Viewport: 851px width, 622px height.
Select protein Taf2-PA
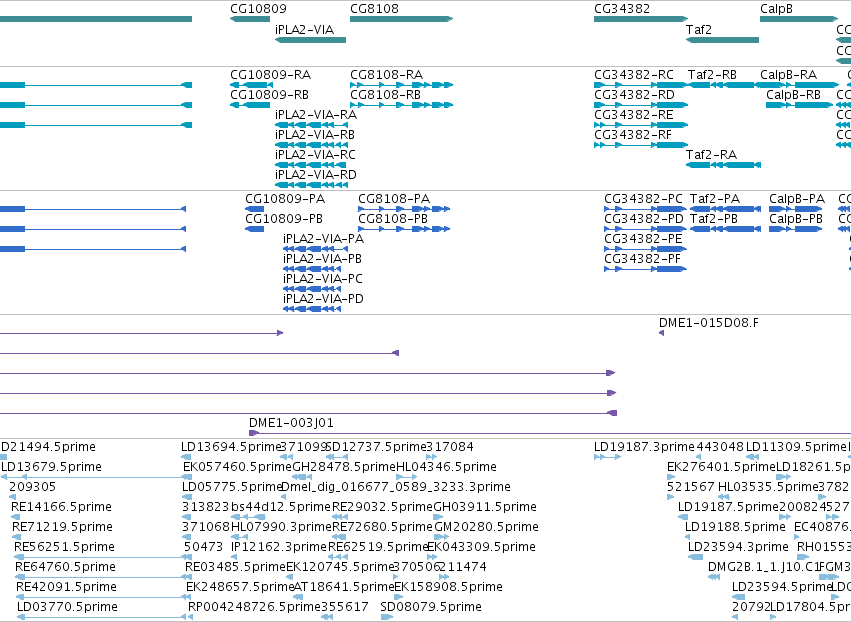point(725,209)
